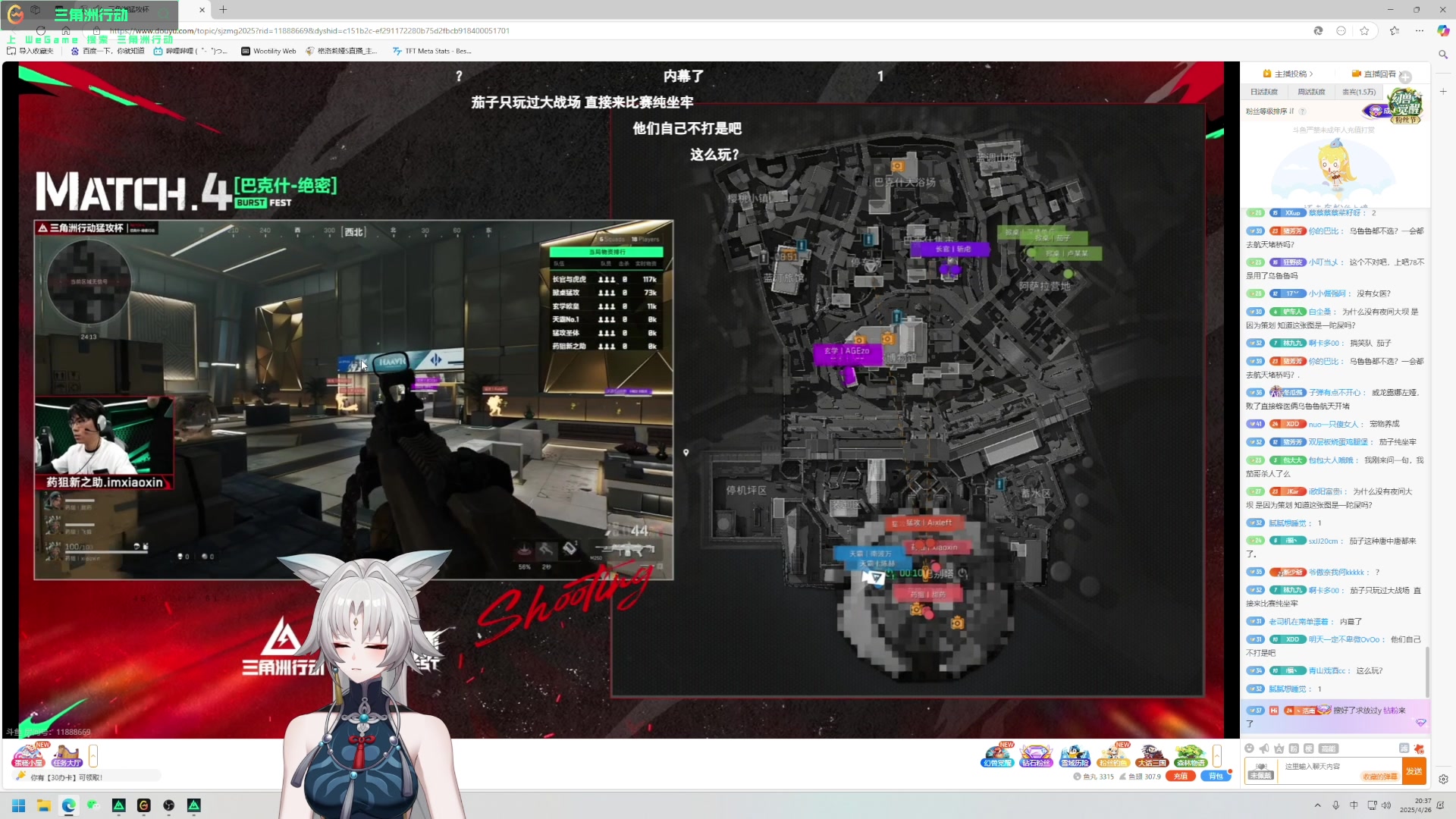Click the 粉丝等级排序 sort control
Image resolution: width=1456 pixels, height=819 pixels.
[1272, 111]
